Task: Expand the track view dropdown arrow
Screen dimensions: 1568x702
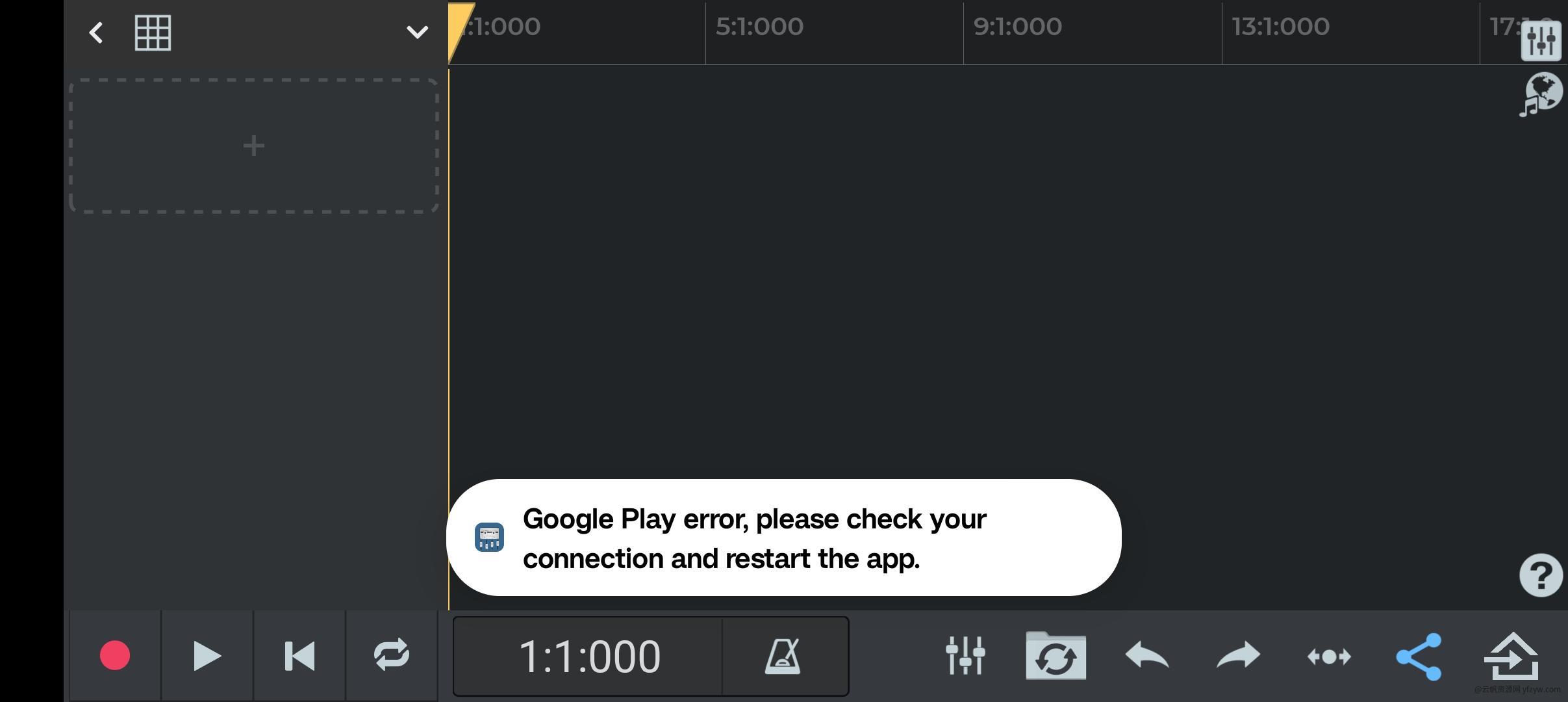Action: pyautogui.click(x=417, y=31)
